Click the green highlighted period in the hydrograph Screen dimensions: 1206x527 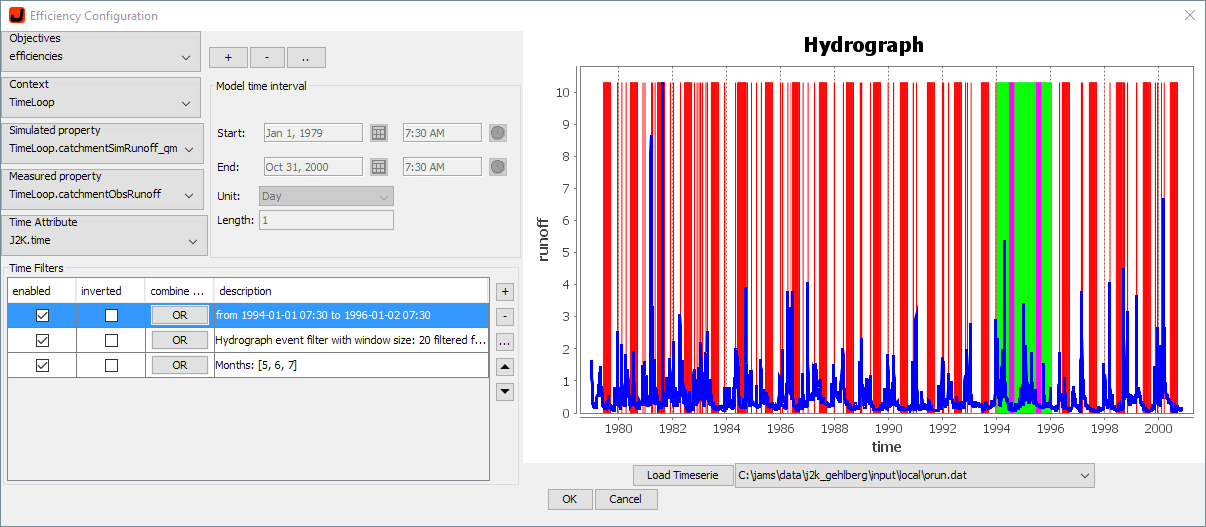click(x=1024, y=247)
